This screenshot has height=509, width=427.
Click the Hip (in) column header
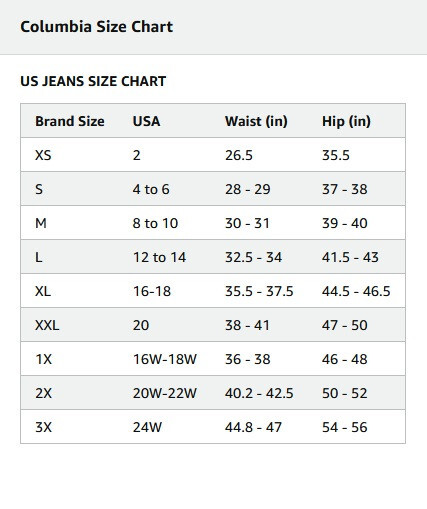tap(346, 121)
